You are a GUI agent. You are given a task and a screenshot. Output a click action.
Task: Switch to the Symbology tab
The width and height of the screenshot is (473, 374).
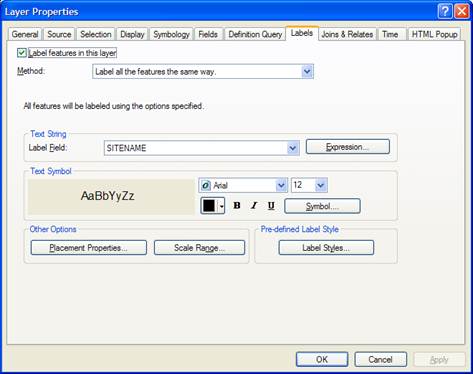[171, 34]
